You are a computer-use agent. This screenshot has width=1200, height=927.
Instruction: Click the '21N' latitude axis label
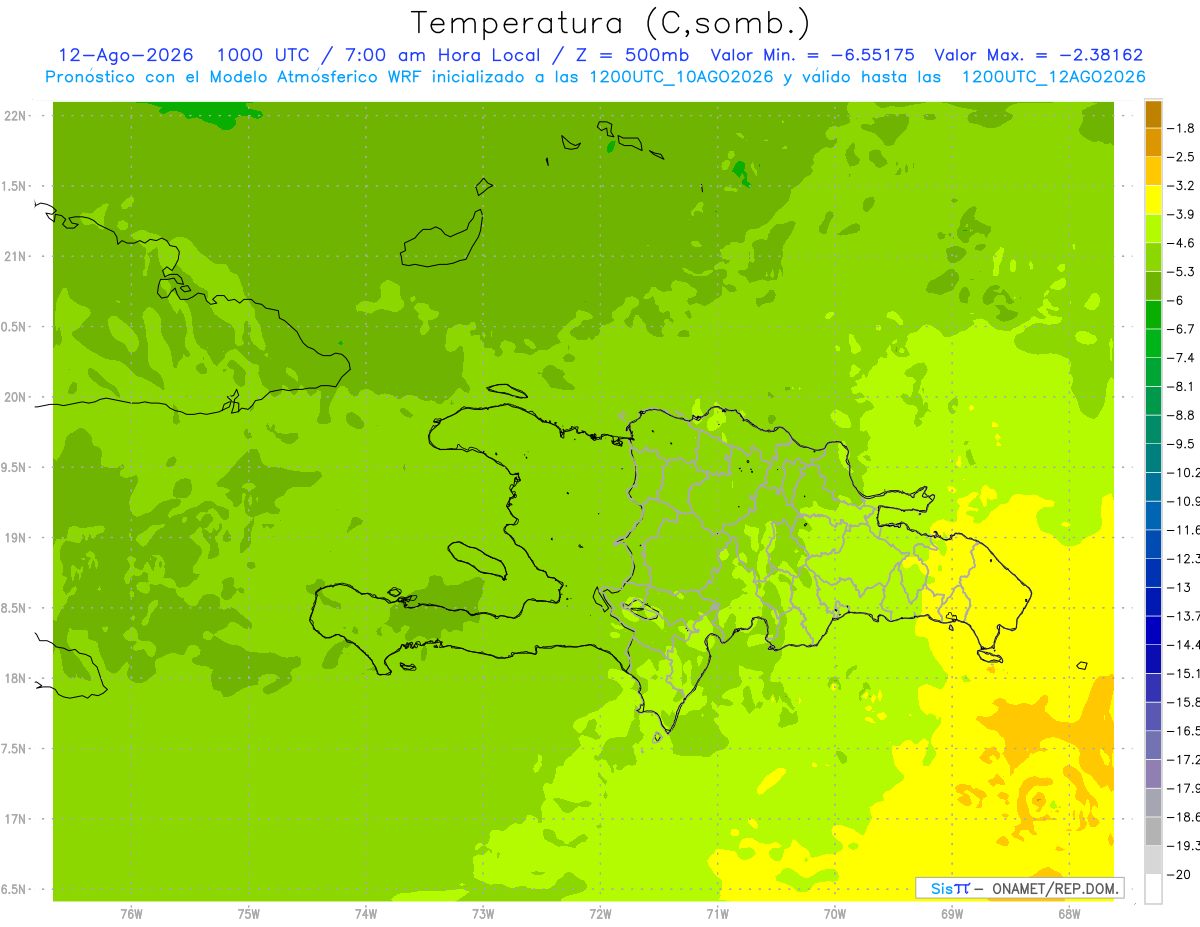click(x=17, y=256)
